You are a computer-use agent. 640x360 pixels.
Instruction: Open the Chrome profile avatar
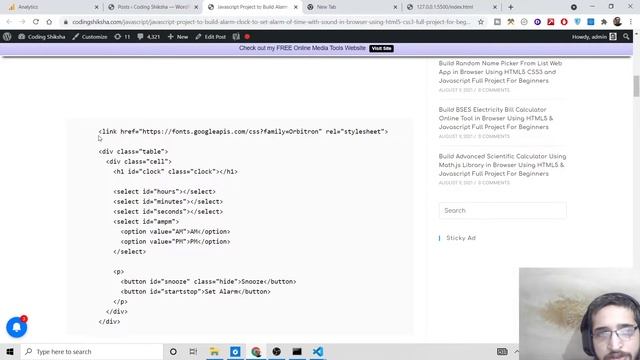[x=617, y=22]
